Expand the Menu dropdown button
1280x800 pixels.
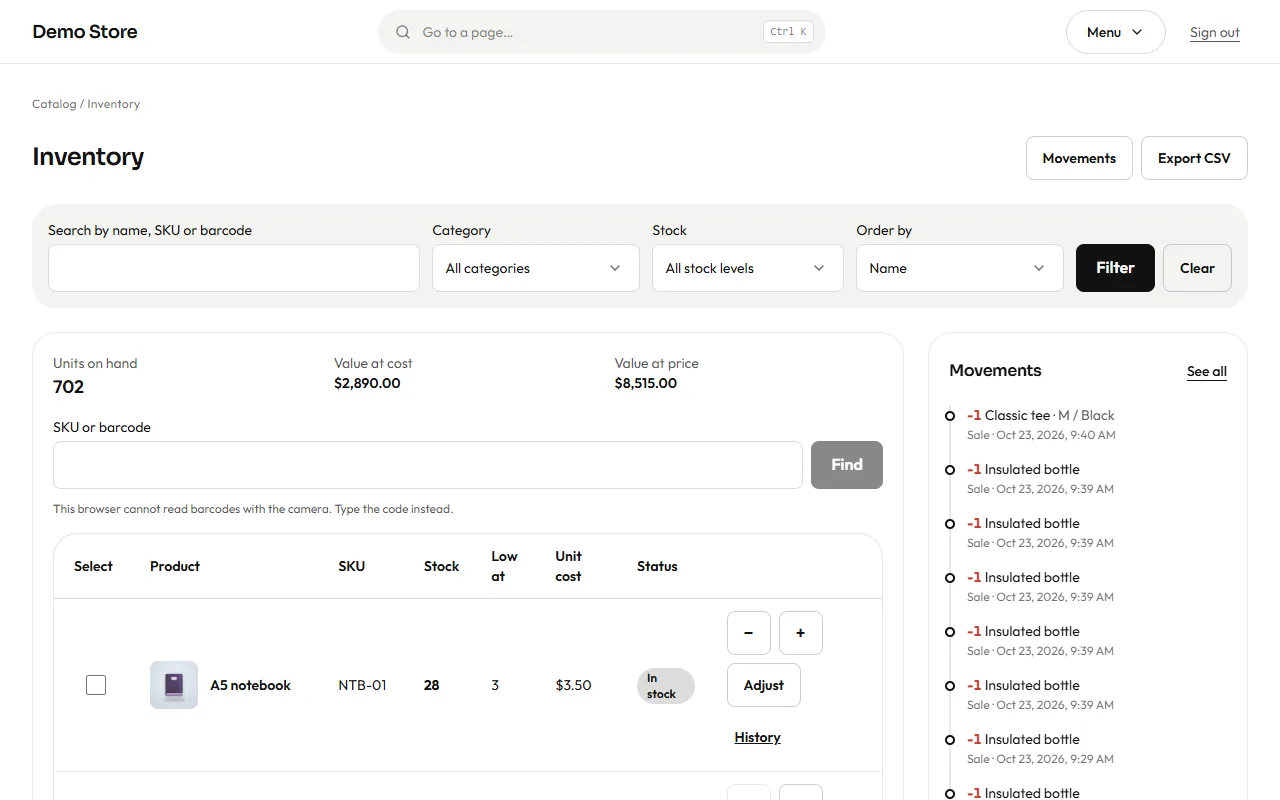coord(1116,32)
